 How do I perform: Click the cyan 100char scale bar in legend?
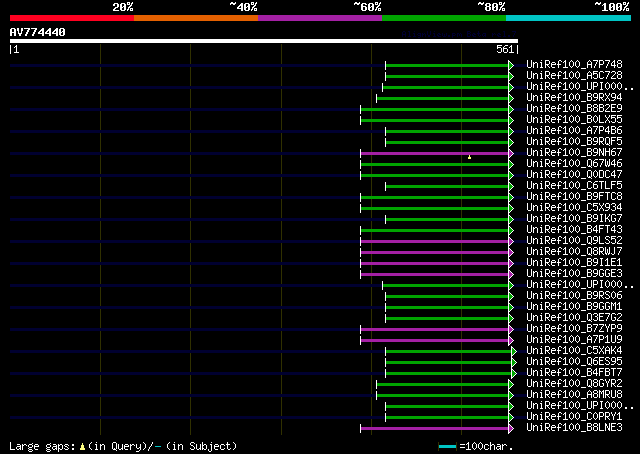point(447,447)
